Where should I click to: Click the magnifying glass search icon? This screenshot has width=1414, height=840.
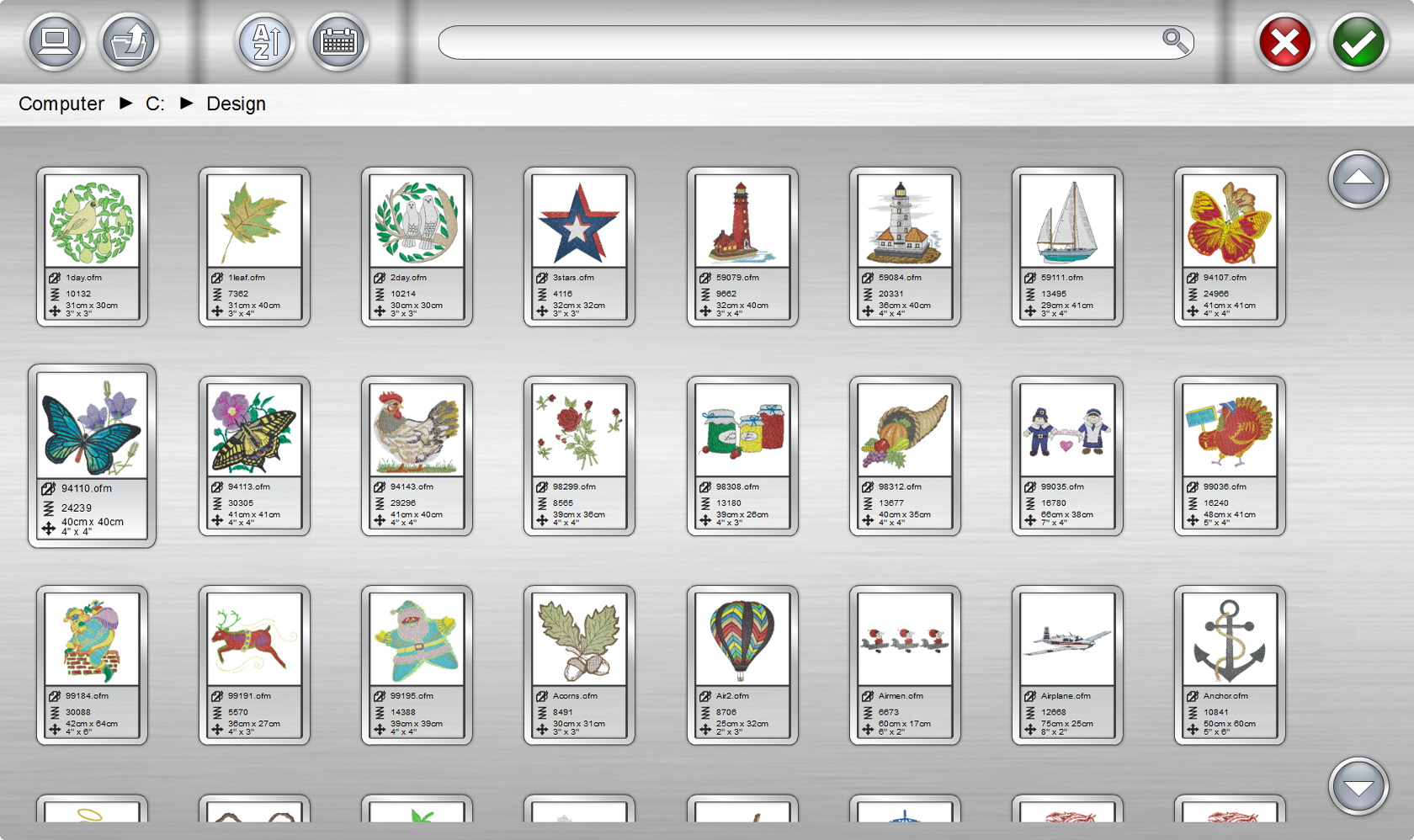point(1175,40)
